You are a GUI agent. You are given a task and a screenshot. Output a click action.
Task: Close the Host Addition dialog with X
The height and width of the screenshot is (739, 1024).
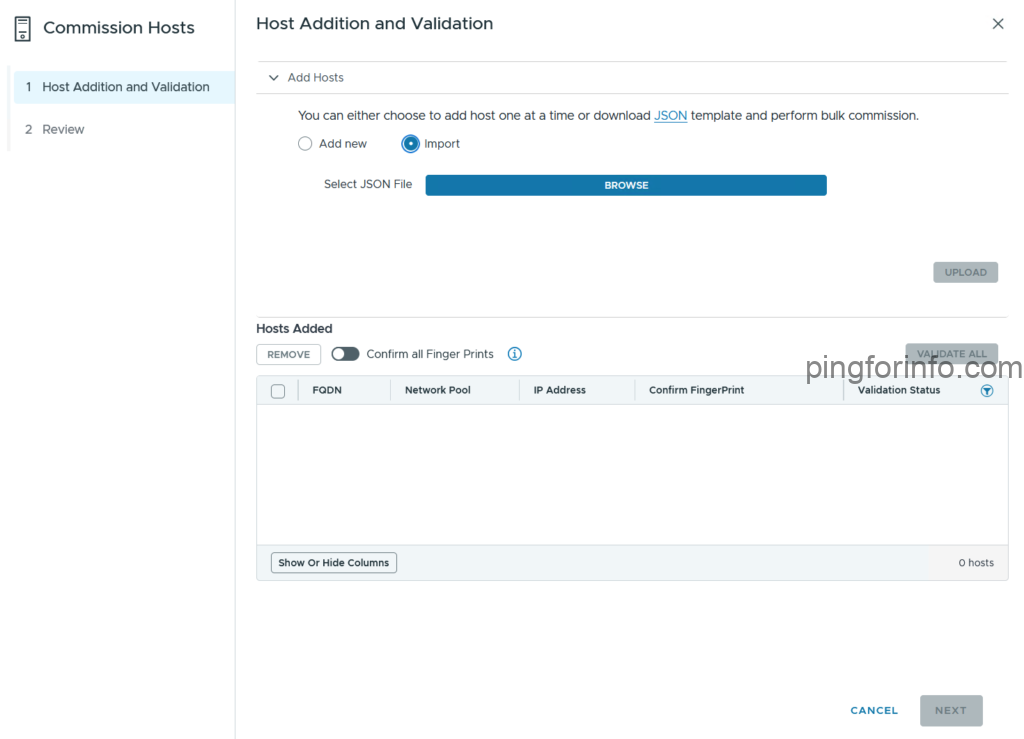[x=997, y=24]
